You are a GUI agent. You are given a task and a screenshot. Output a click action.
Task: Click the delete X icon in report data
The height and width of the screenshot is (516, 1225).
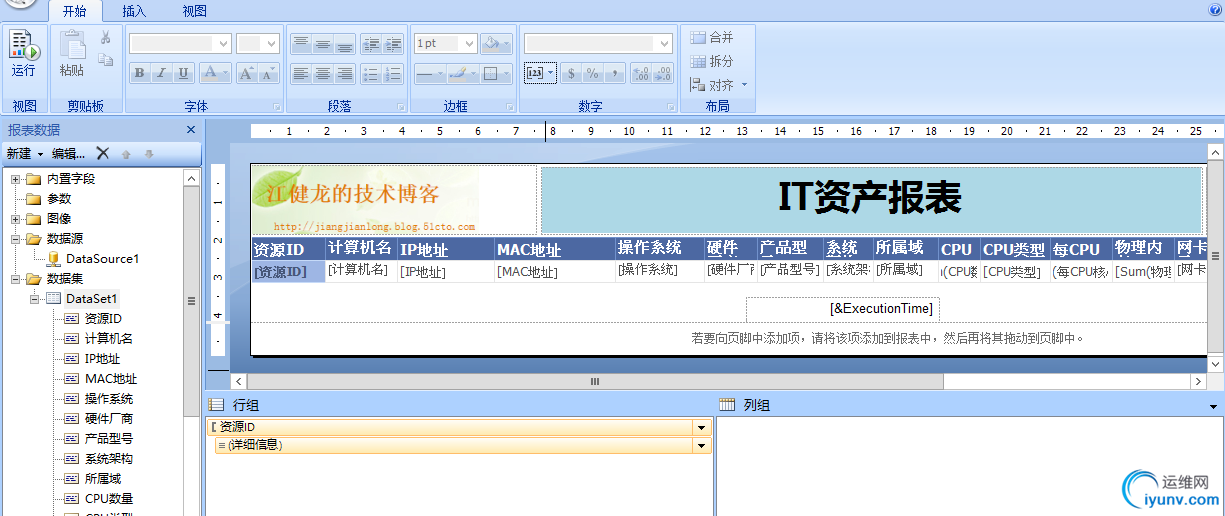pyautogui.click(x=102, y=153)
